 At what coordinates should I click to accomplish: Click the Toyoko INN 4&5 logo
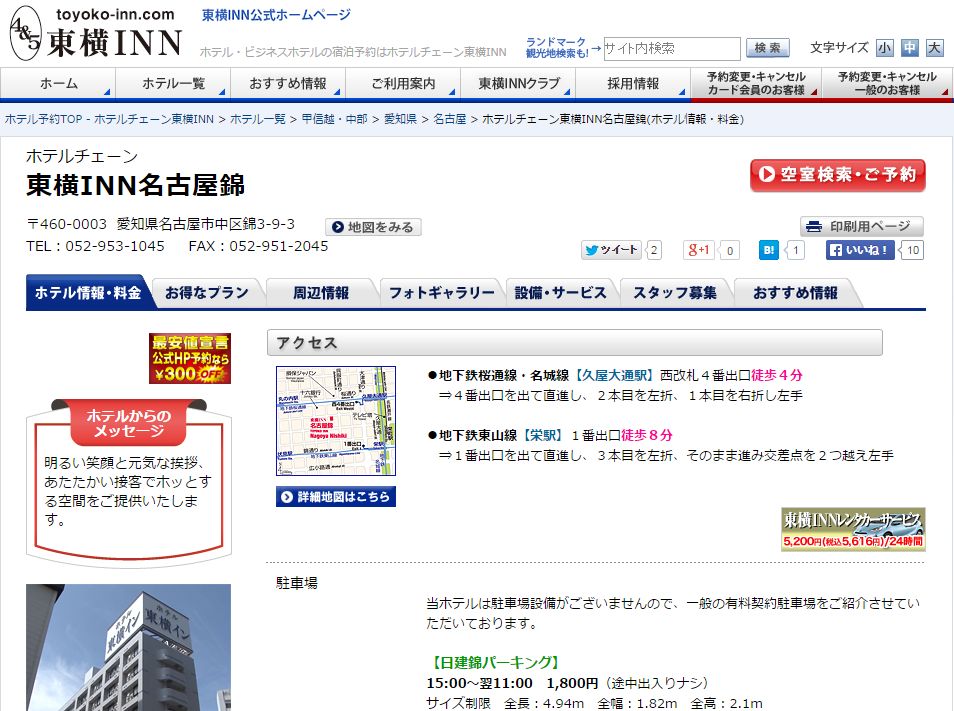pyautogui.click(x=96, y=33)
